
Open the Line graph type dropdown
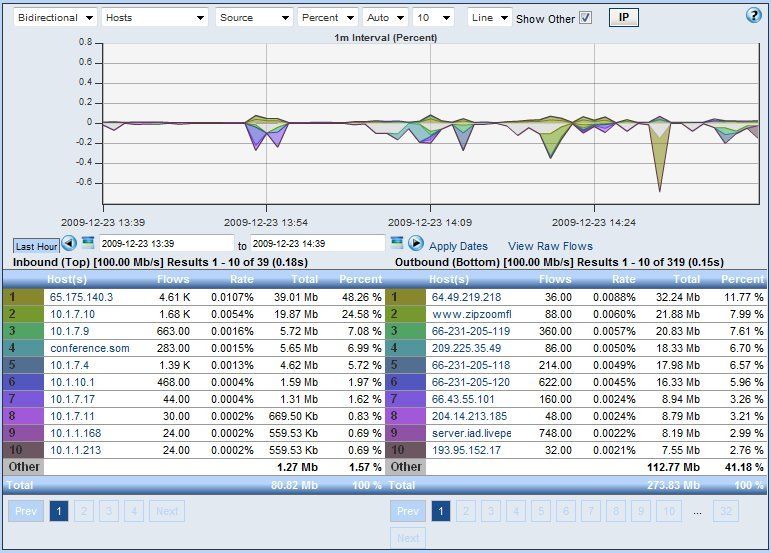[490, 18]
